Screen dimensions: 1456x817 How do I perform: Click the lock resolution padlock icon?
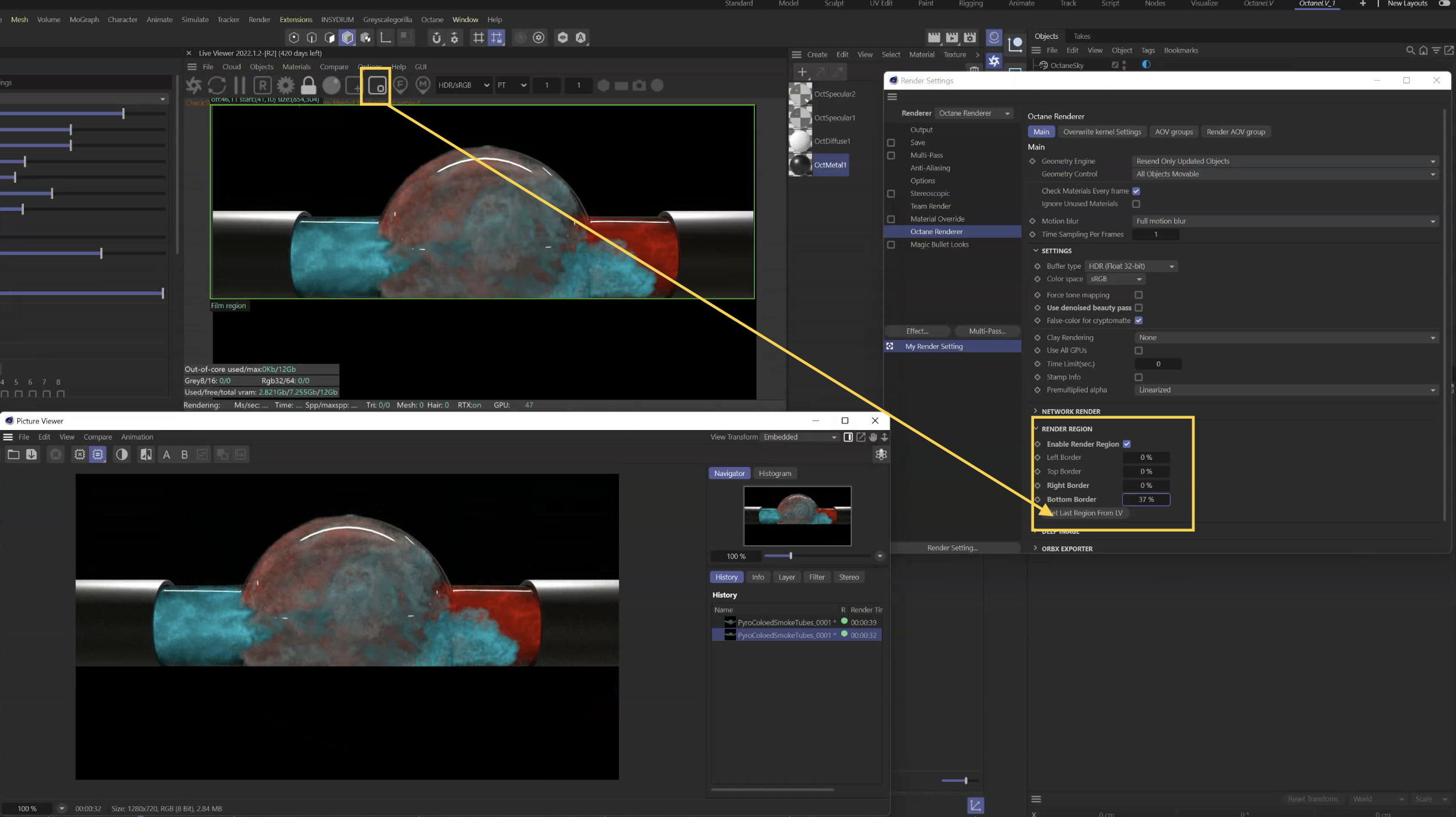[x=308, y=86]
